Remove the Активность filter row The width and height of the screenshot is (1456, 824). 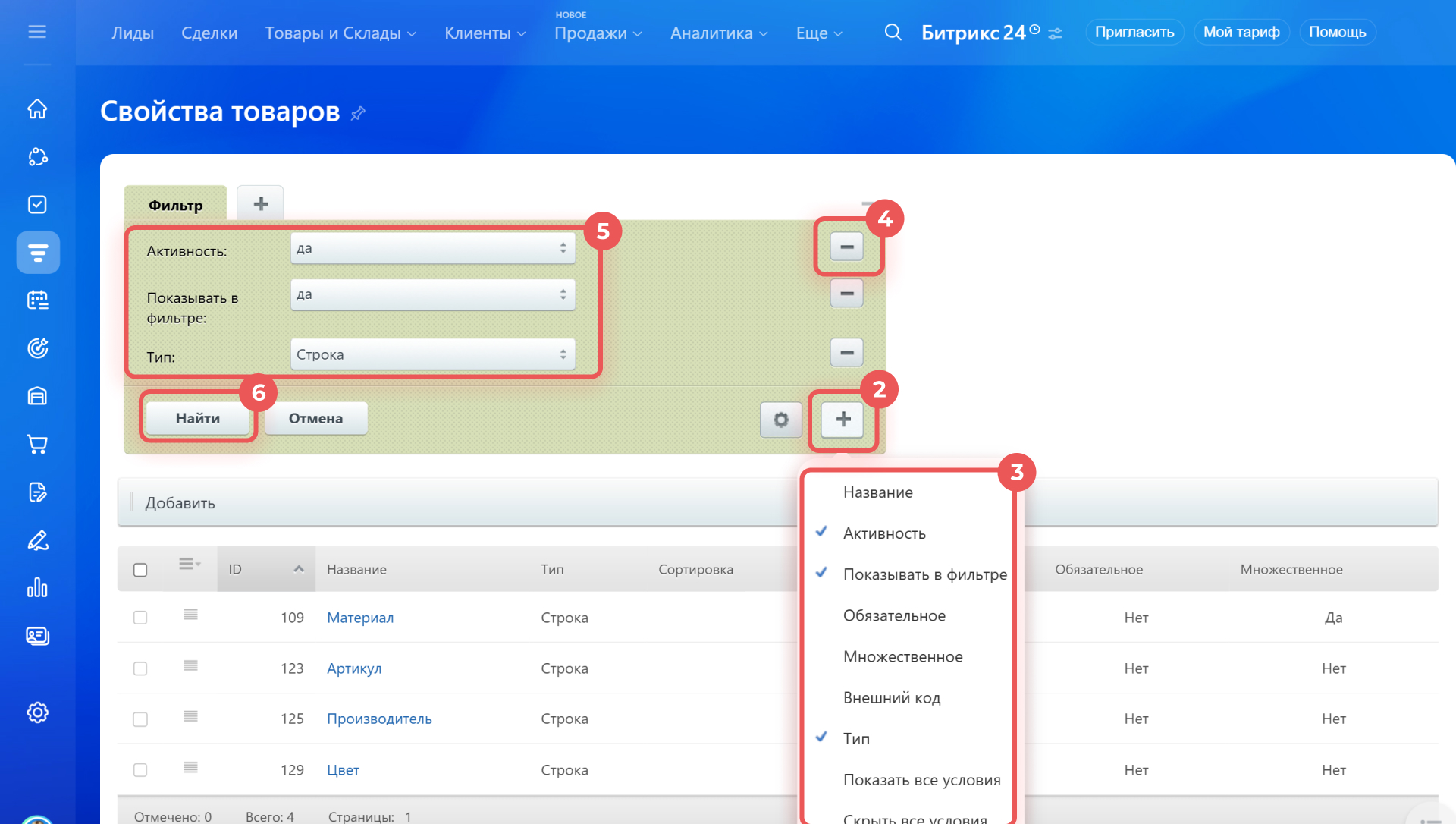[x=846, y=247]
